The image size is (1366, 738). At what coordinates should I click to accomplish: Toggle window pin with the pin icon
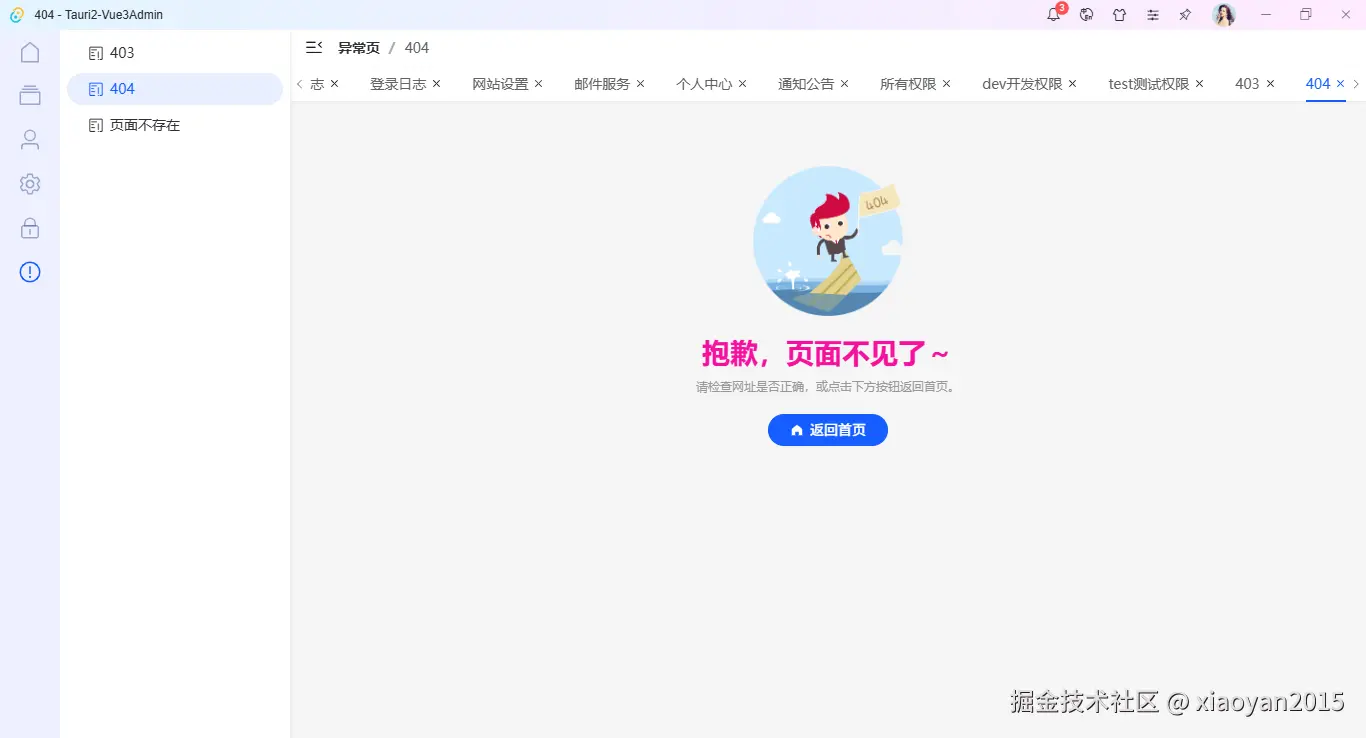pos(1185,15)
